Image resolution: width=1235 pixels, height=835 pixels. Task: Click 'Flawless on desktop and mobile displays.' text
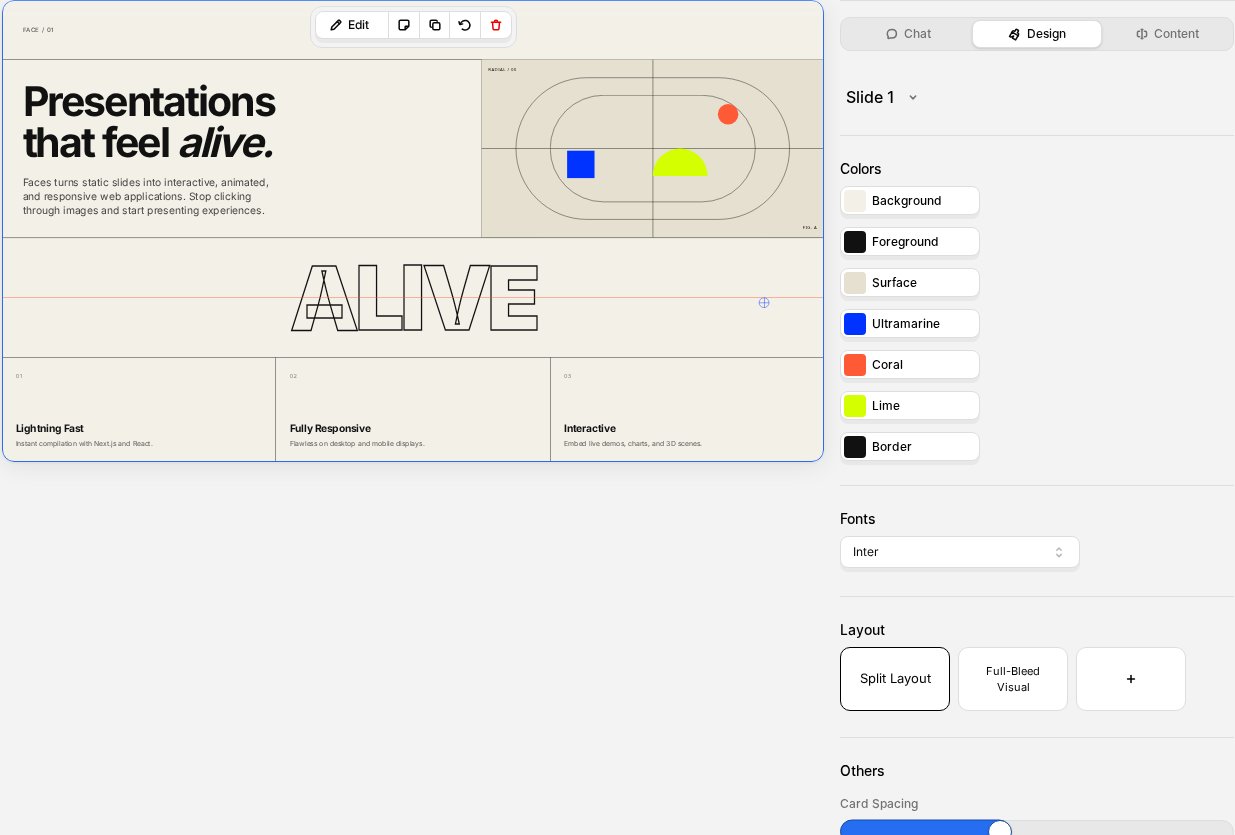(x=357, y=443)
